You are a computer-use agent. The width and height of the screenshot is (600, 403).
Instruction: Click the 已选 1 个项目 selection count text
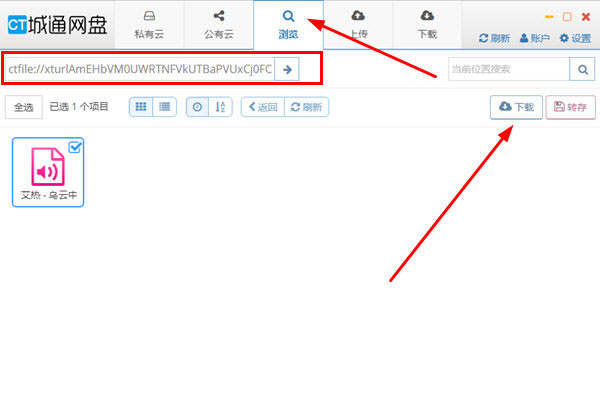pos(79,107)
